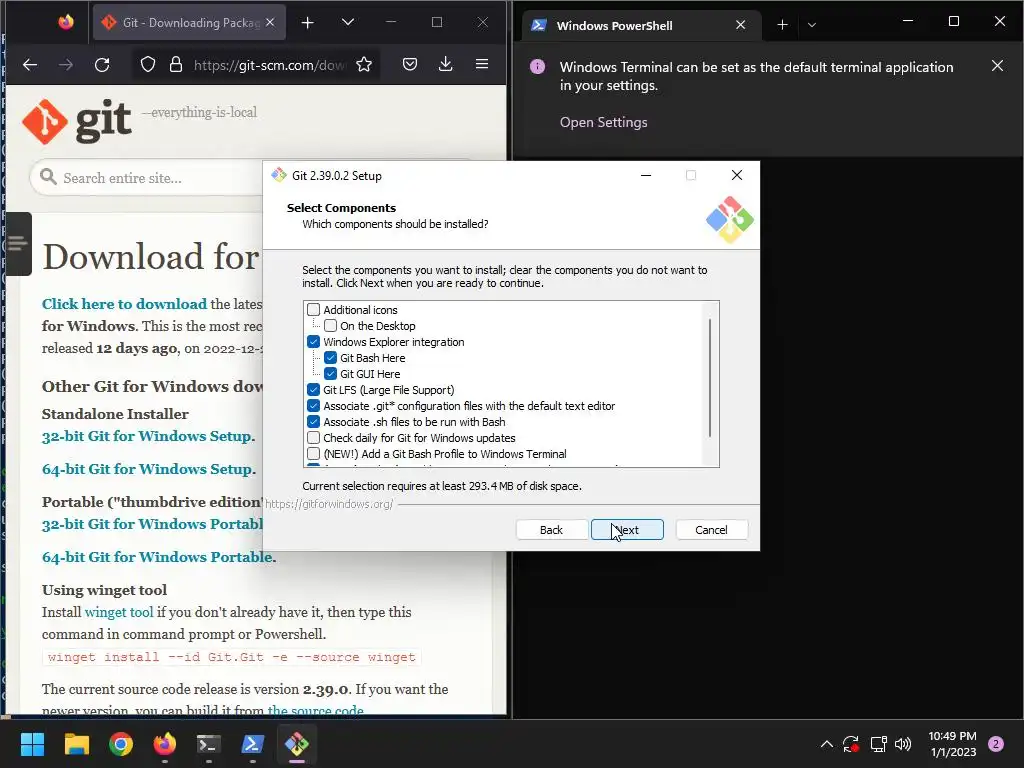The image size is (1024, 768).
Task: Open Chrome from taskbar
Action: pyautogui.click(x=121, y=744)
